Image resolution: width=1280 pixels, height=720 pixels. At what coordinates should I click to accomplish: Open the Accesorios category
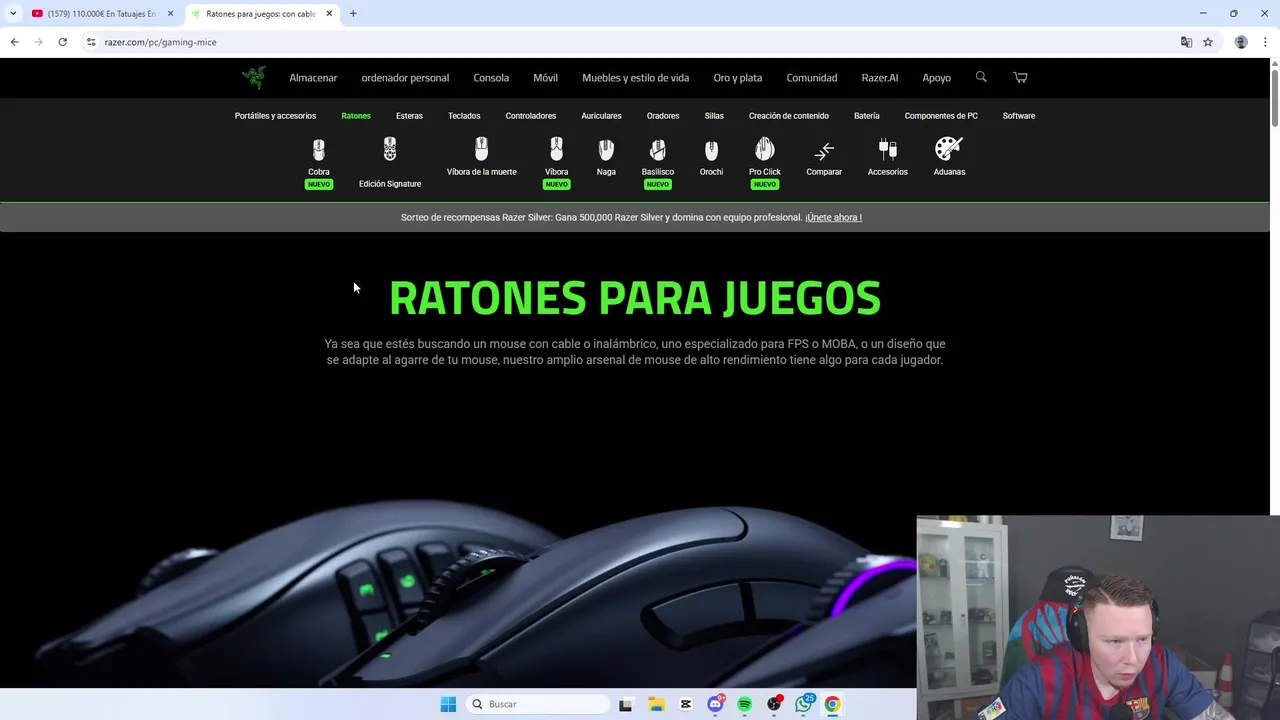tap(888, 157)
